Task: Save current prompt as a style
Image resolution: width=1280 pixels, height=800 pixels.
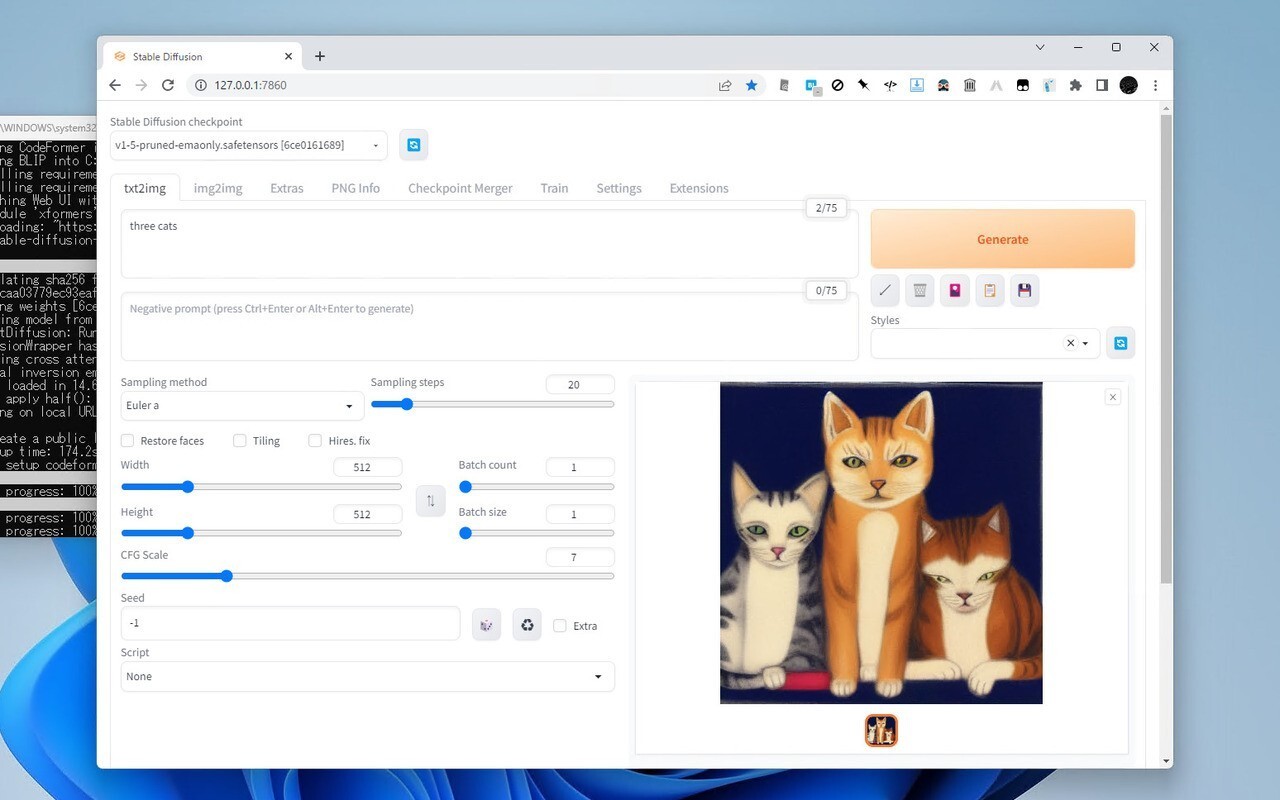Action: (1024, 290)
